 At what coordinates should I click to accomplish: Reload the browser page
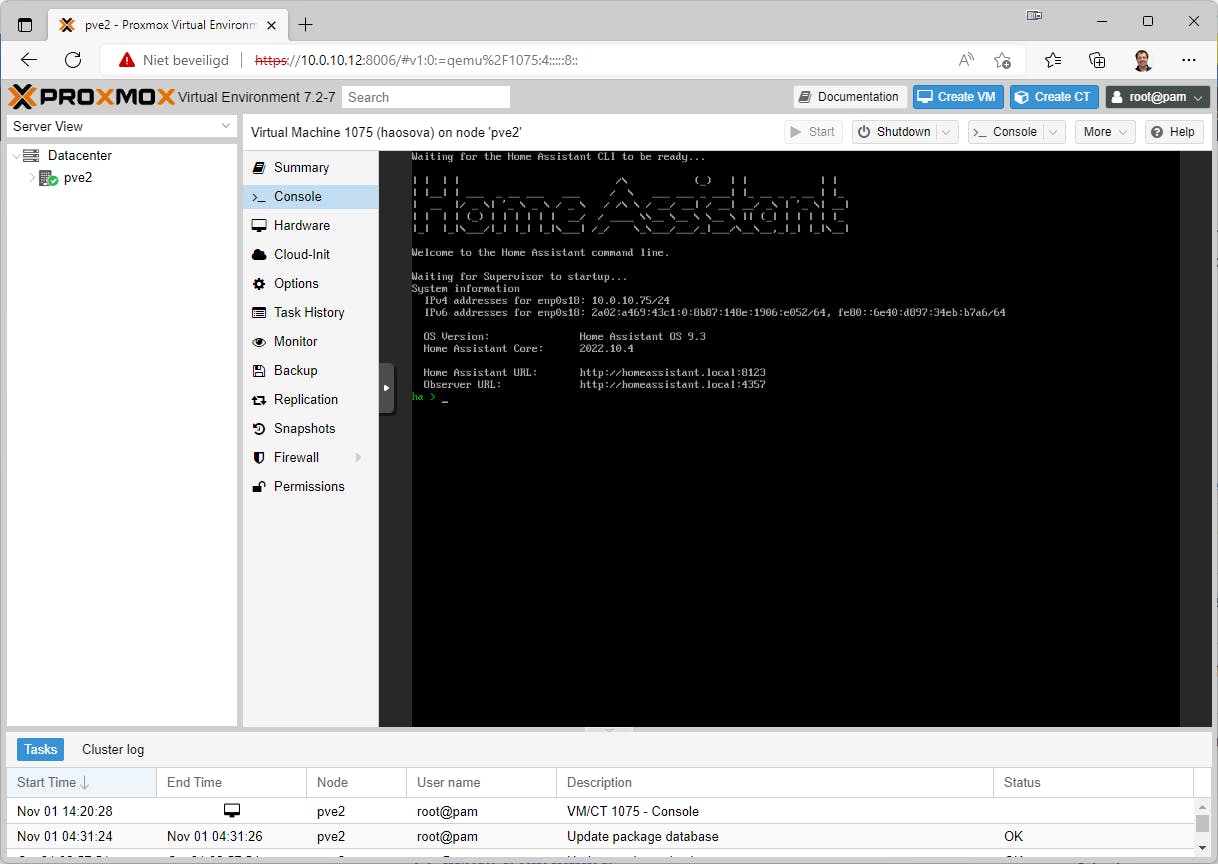pyautogui.click(x=73, y=60)
